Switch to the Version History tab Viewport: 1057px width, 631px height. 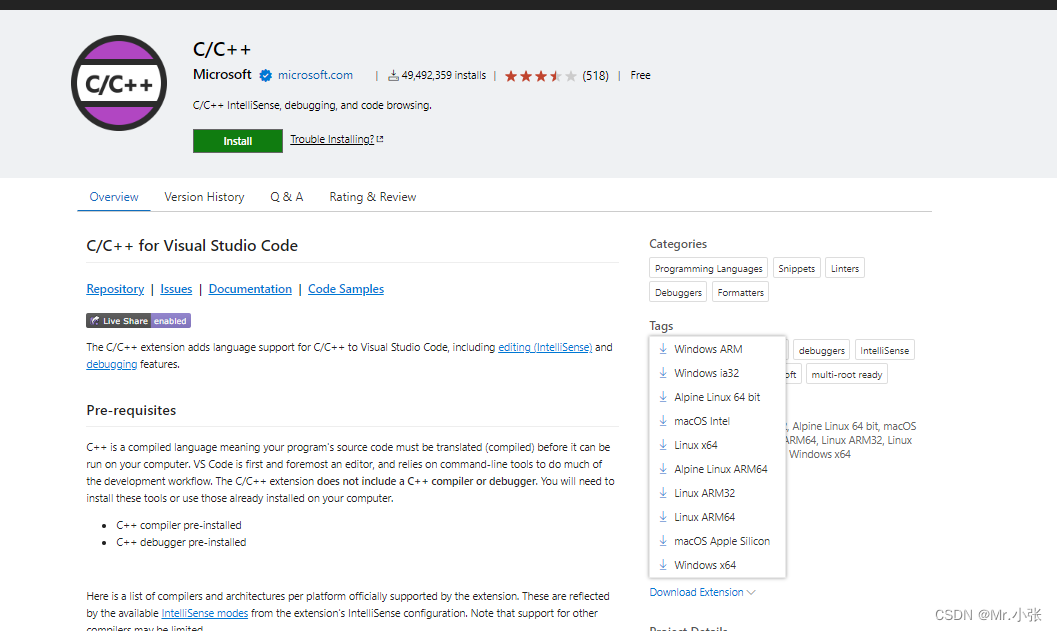pyautogui.click(x=204, y=197)
